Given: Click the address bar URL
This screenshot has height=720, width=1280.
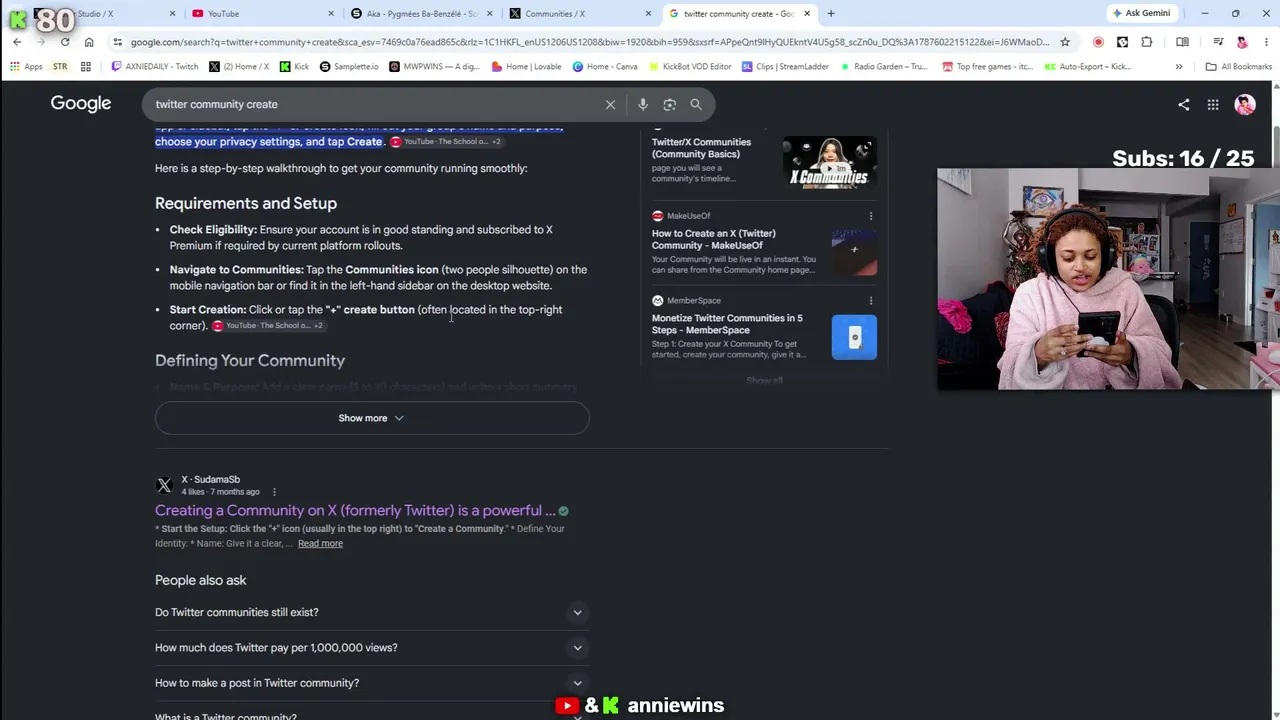Looking at the screenshot, I should coord(590,42).
